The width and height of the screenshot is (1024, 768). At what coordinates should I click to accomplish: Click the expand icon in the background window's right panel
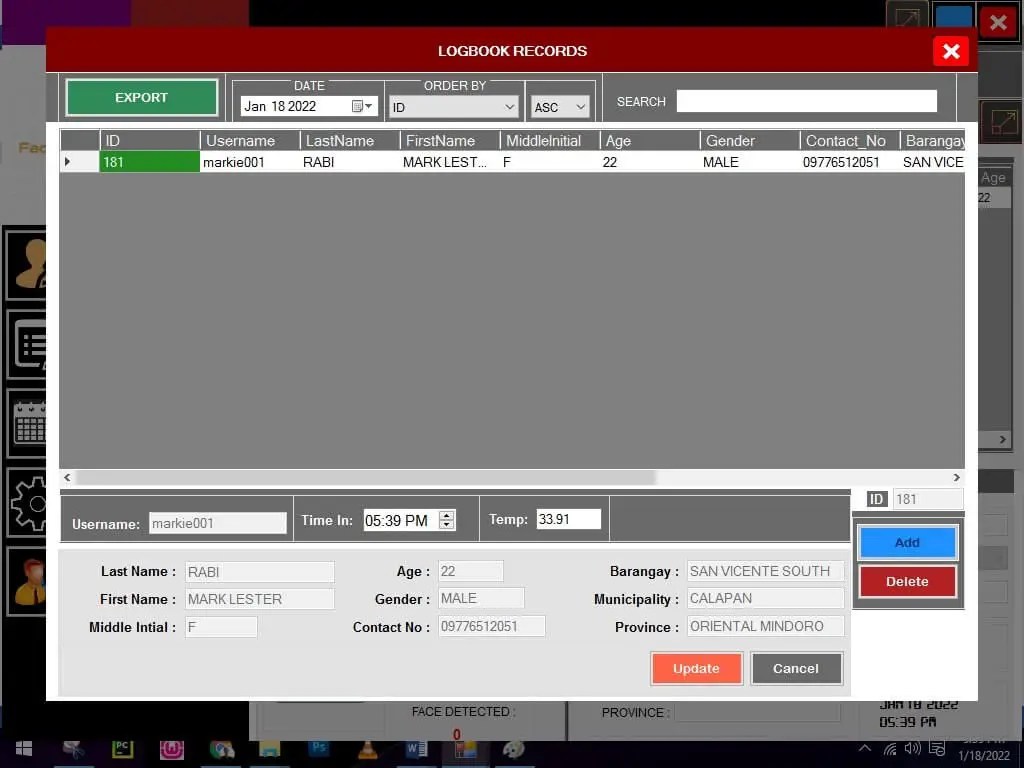(1002, 123)
